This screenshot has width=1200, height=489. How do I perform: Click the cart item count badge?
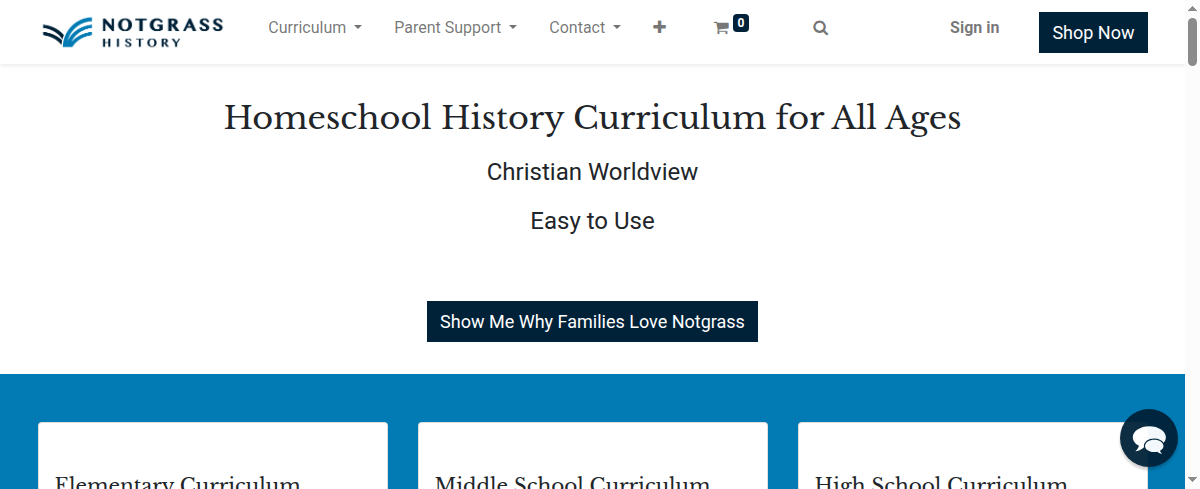coord(741,23)
